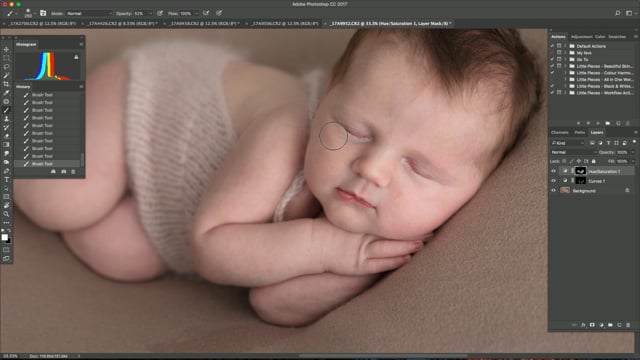
Task: Select the Brush tool in the toolbar
Action: pyautogui.click(x=6, y=110)
